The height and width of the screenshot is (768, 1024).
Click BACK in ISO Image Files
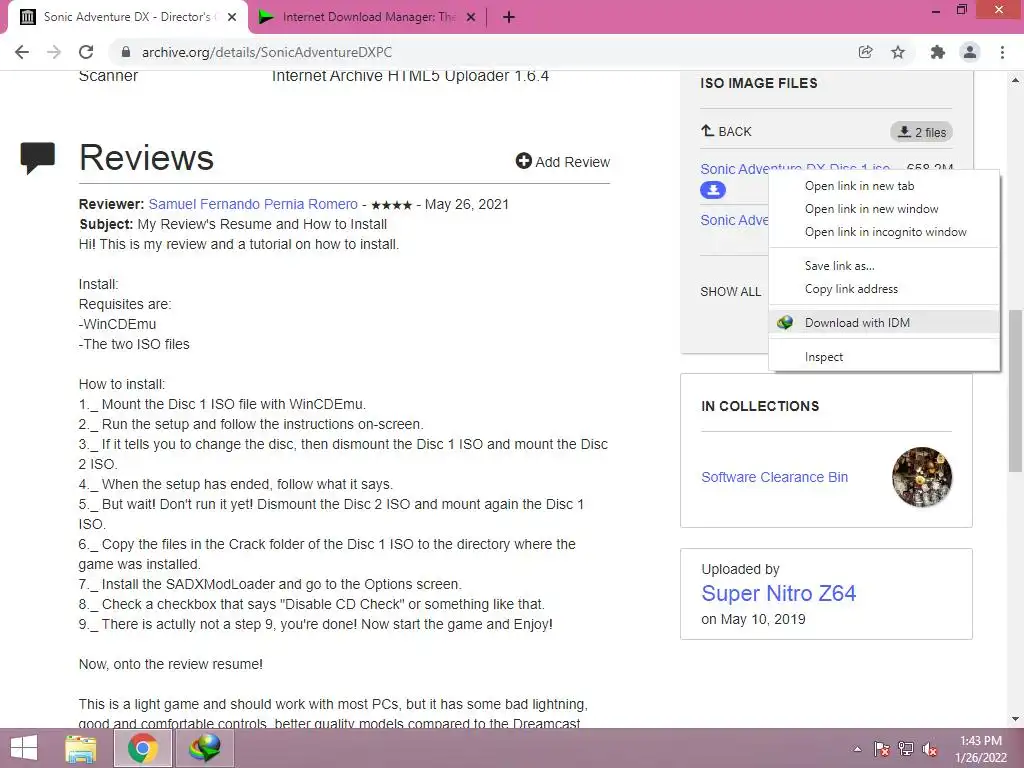pyautogui.click(x=726, y=131)
